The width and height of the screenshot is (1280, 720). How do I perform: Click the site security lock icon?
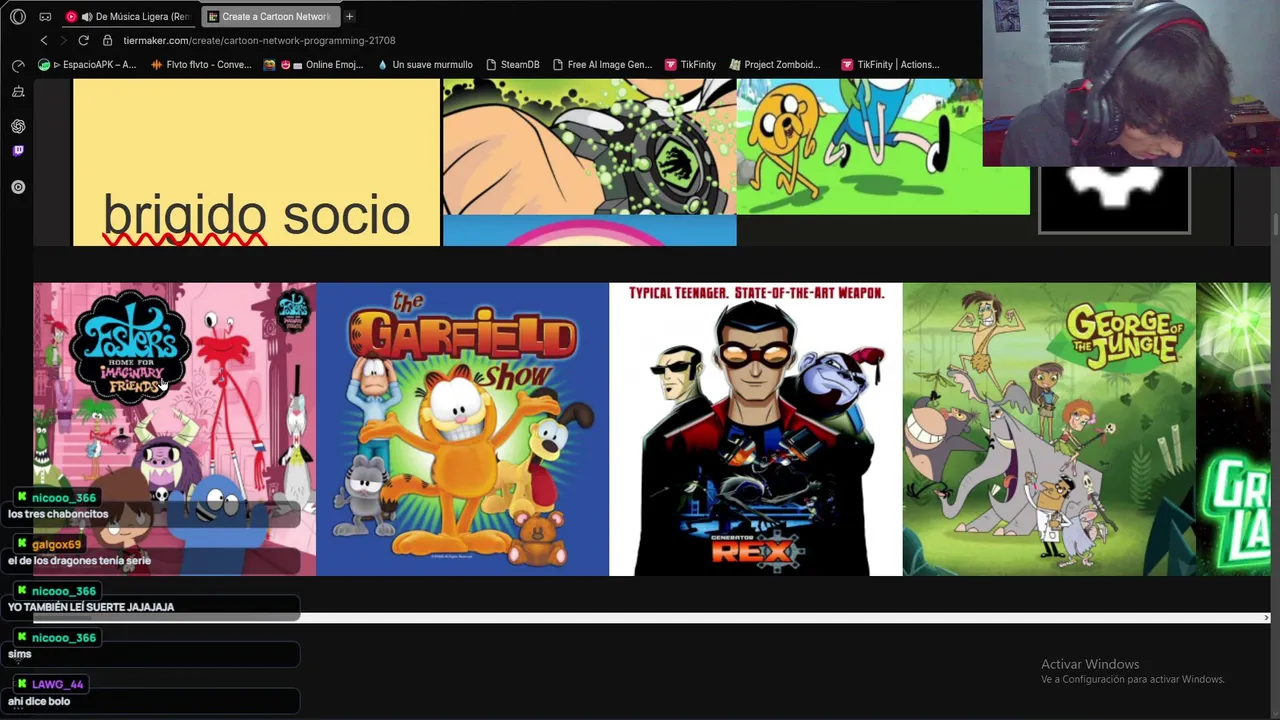point(108,40)
